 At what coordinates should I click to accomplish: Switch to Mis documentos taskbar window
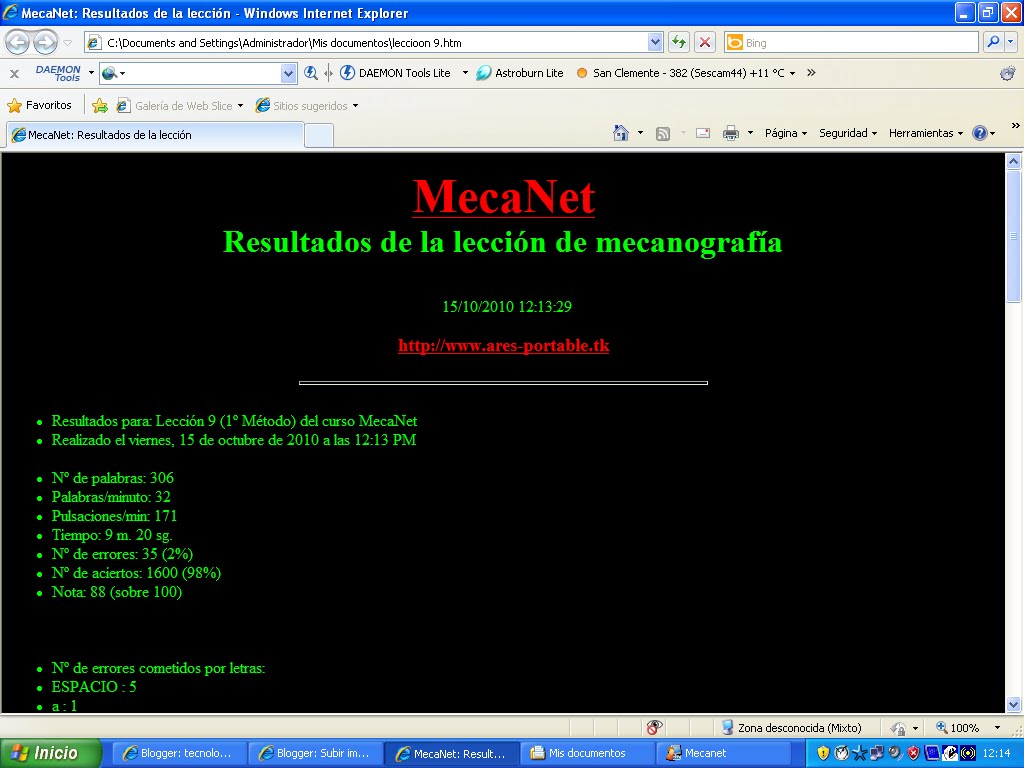coord(587,753)
